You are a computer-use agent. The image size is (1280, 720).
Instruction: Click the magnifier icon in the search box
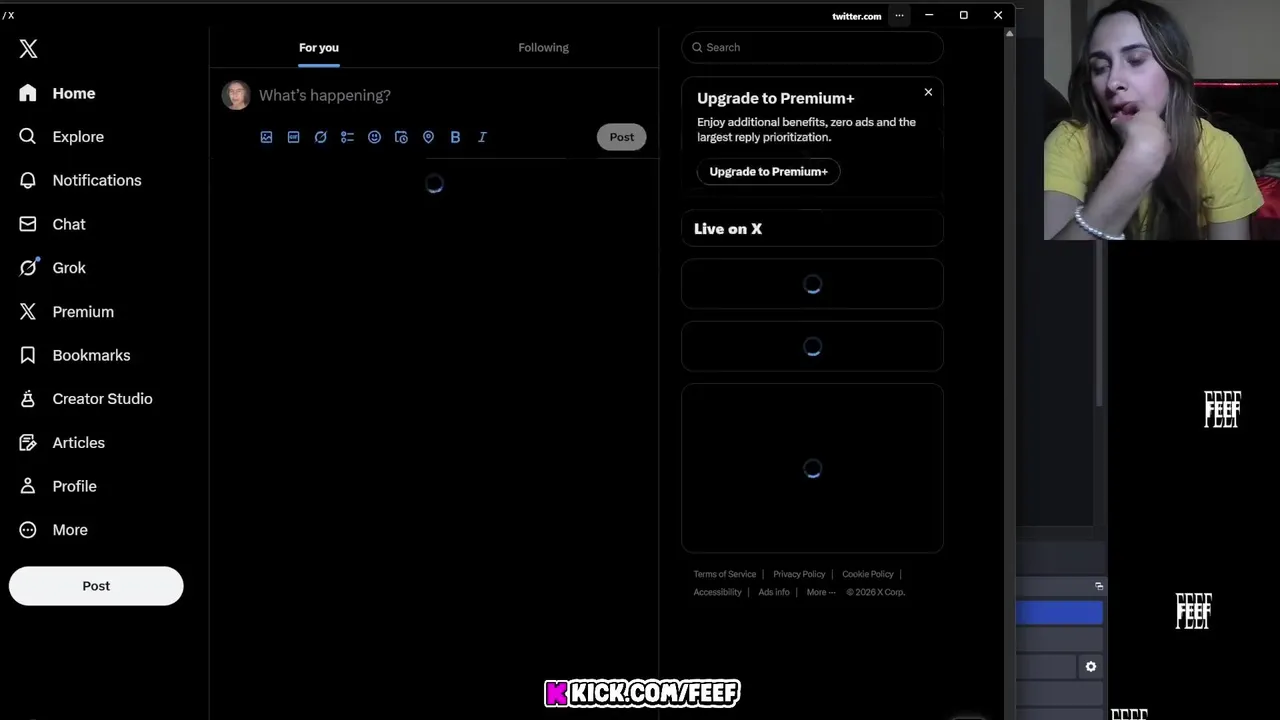pyautogui.click(x=697, y=47)
